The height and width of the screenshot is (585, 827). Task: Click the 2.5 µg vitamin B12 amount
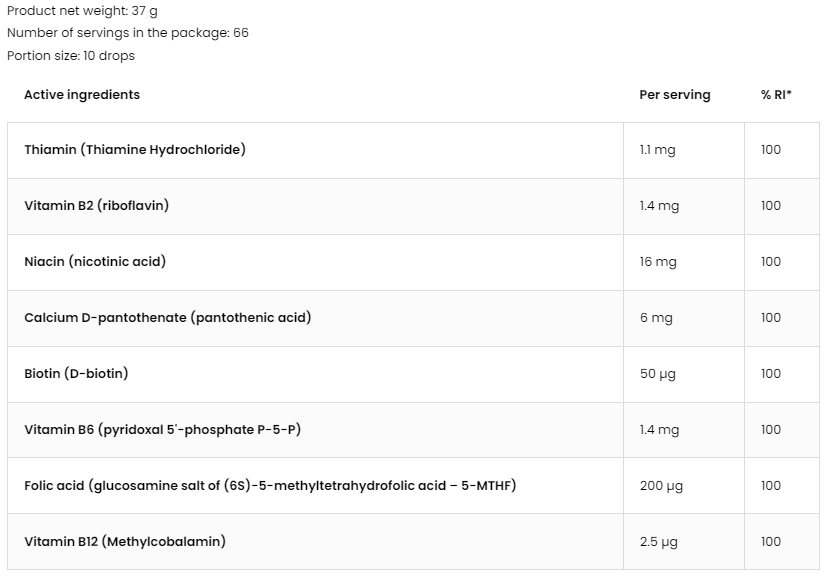pyautogui.click(x=659, y=542)
